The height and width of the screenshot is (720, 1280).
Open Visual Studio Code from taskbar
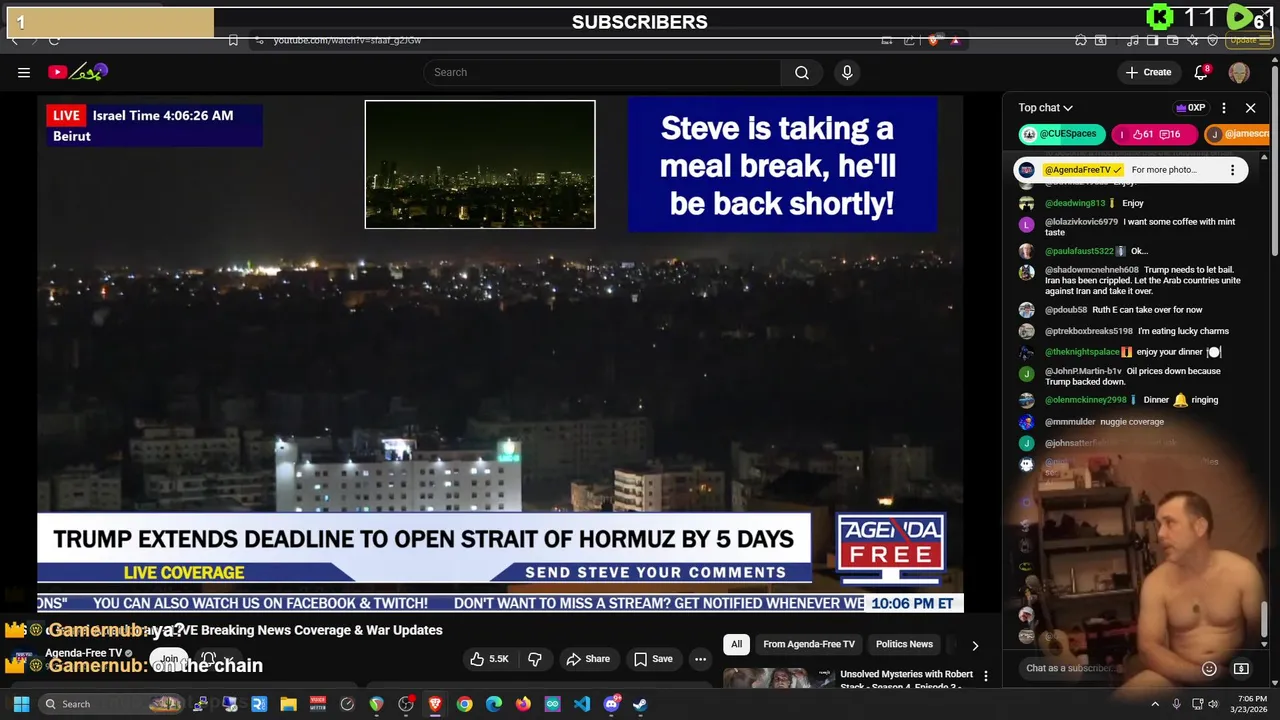582,704
